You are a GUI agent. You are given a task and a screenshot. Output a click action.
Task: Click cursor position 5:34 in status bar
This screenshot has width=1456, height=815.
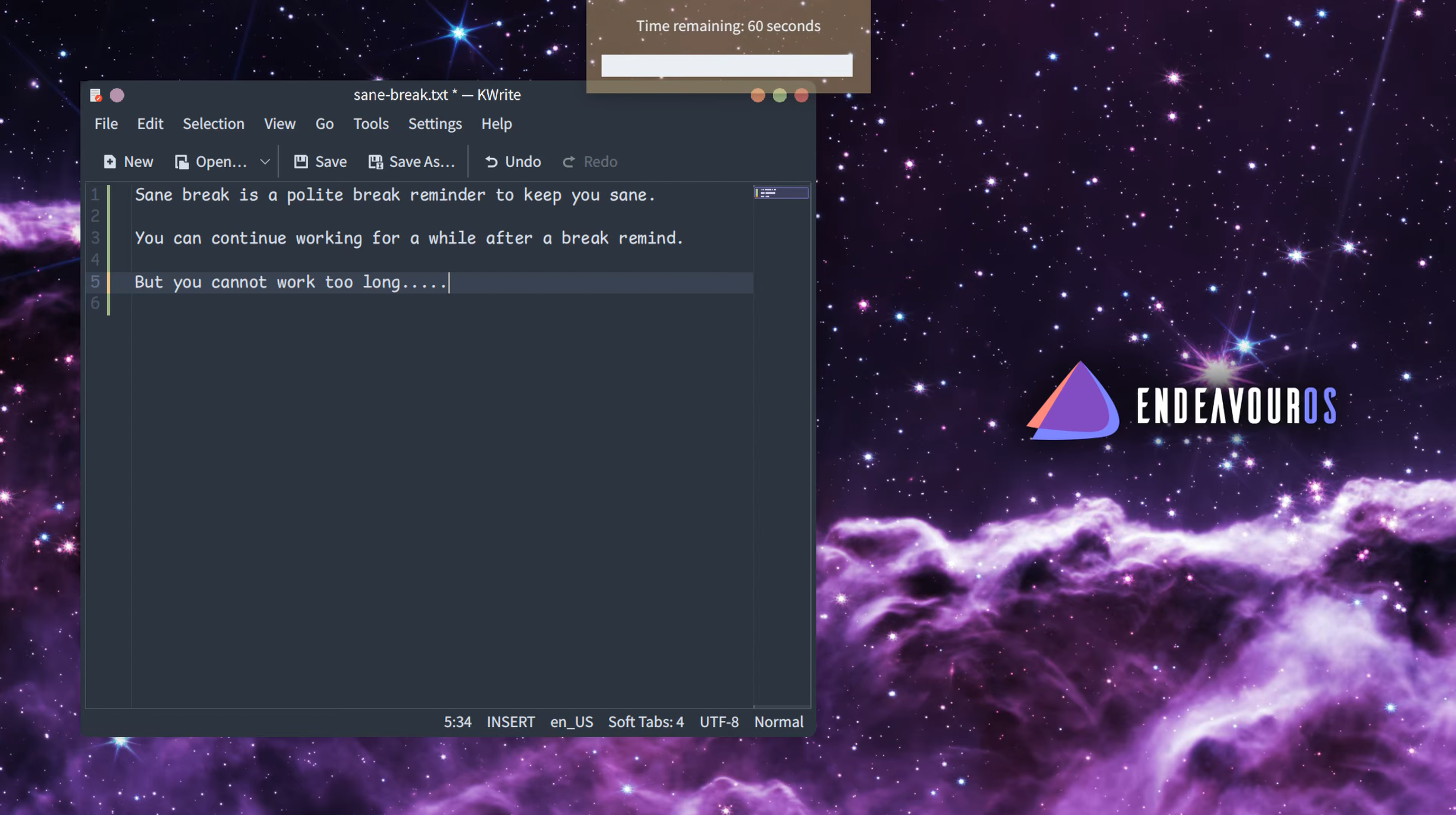457,722
